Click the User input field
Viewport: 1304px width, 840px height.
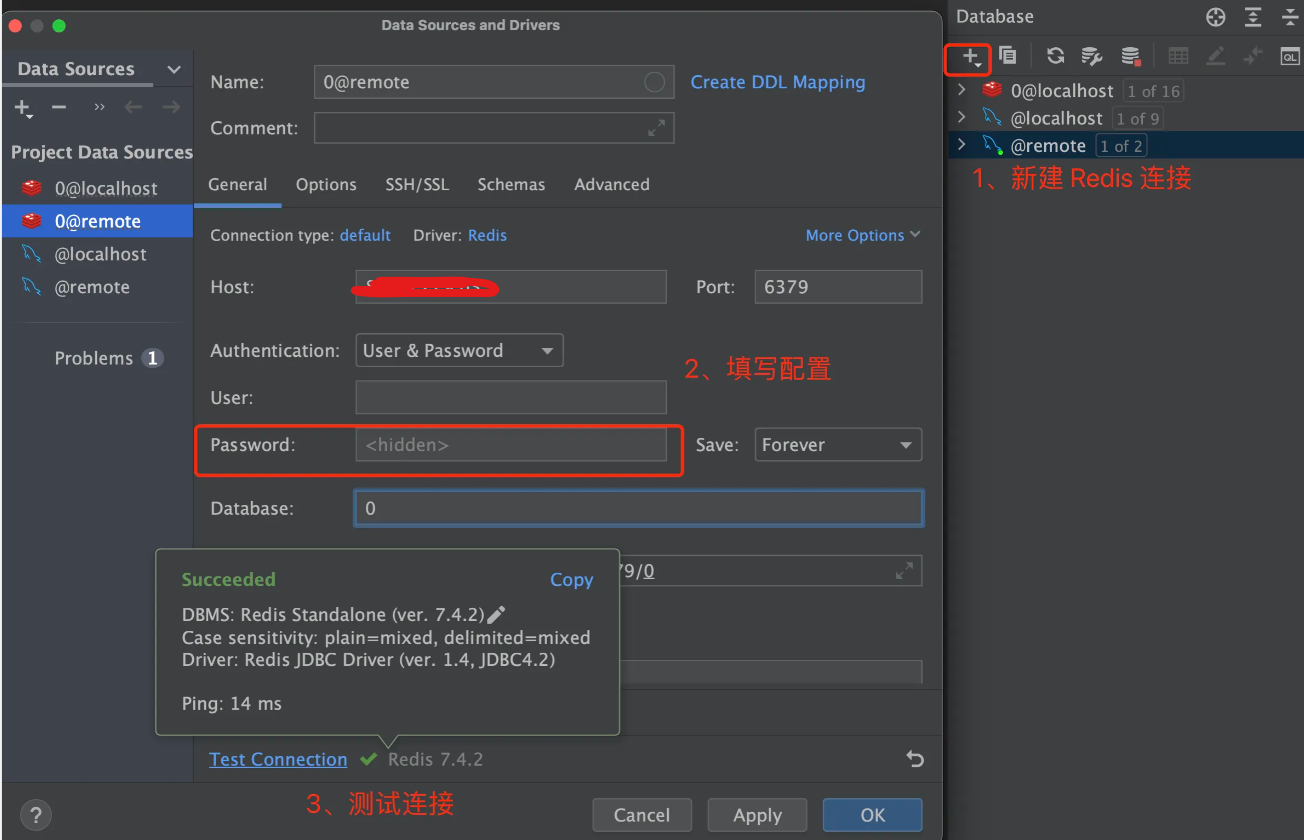[x=511, y=397]
